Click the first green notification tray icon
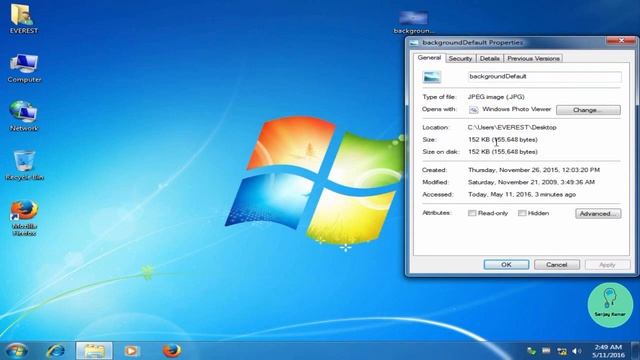This screenshot has width=640, height=360. coord(531,351)
